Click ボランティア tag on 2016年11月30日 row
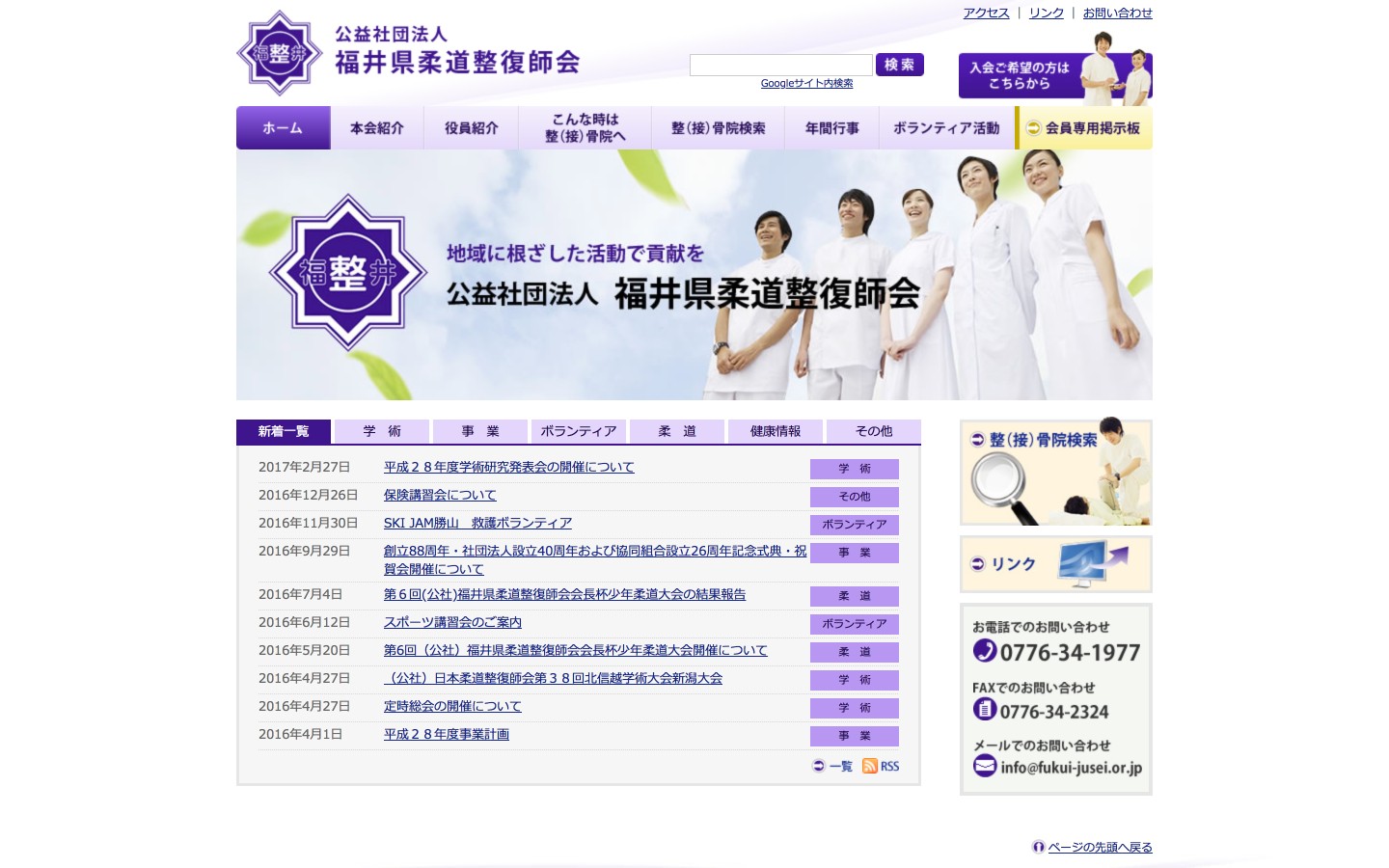The height and width of the screenshot is (868, 1389). (855, 525)
